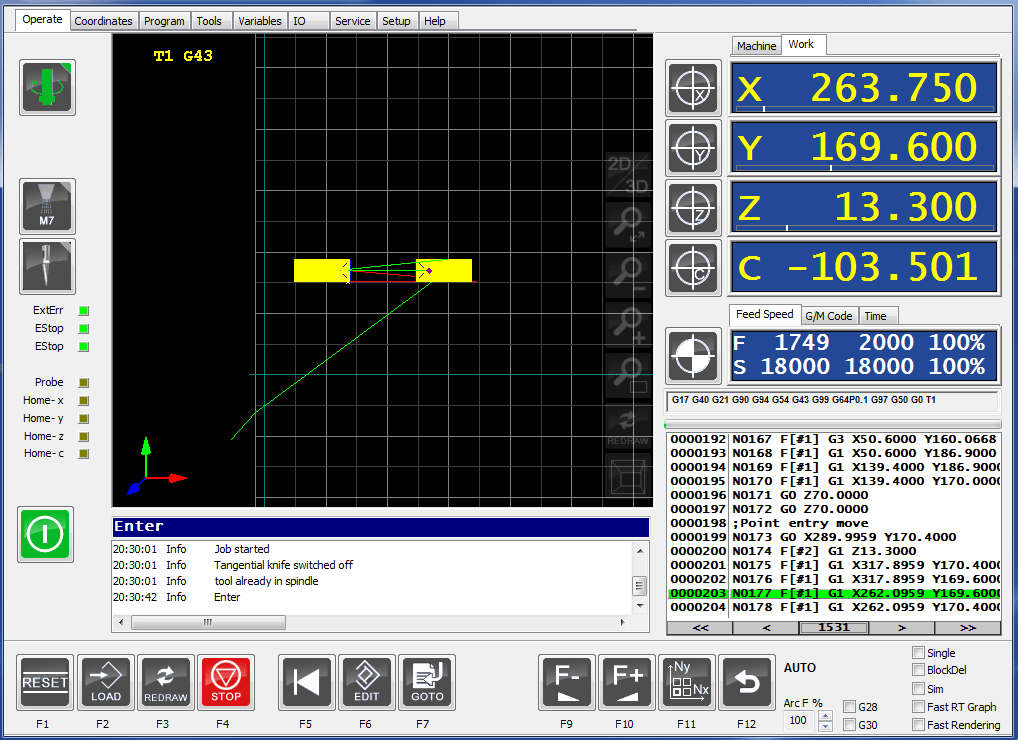
Task: Zero the X axis with its crosshair icon
Action: click(x=694, y=88)
